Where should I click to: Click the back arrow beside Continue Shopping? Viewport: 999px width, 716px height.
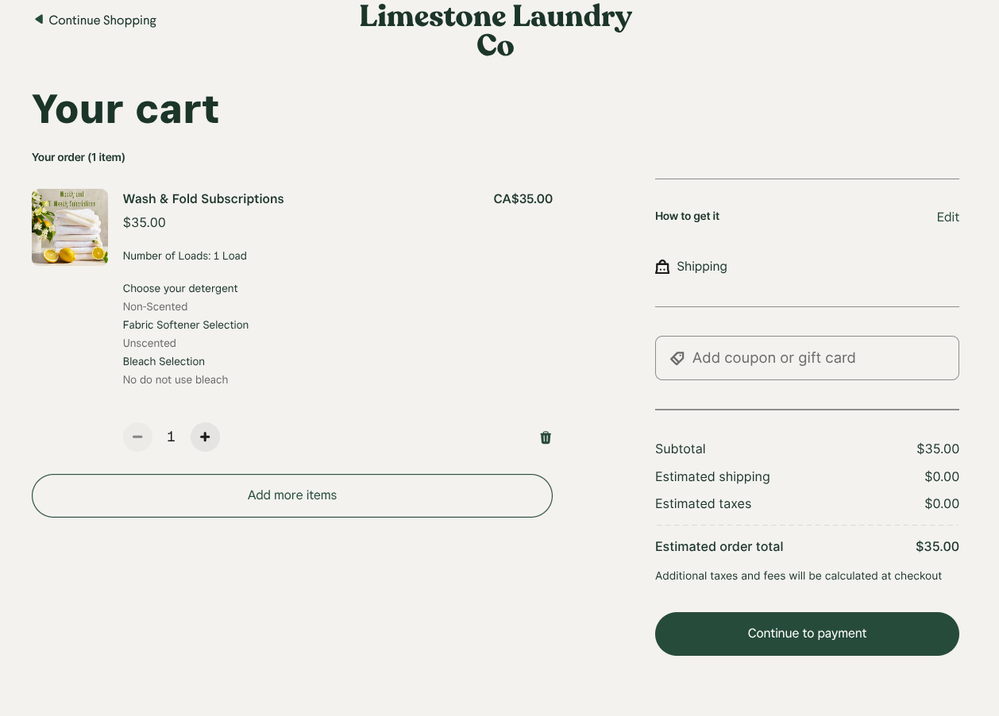coord(39,19)
